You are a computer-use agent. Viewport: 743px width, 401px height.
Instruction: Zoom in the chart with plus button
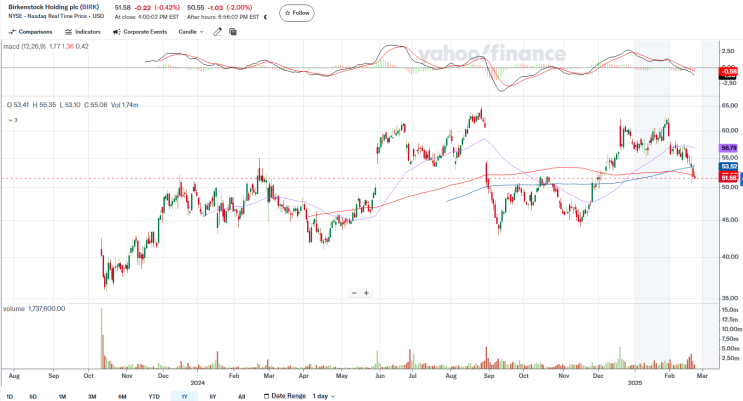tap(366, 293)
